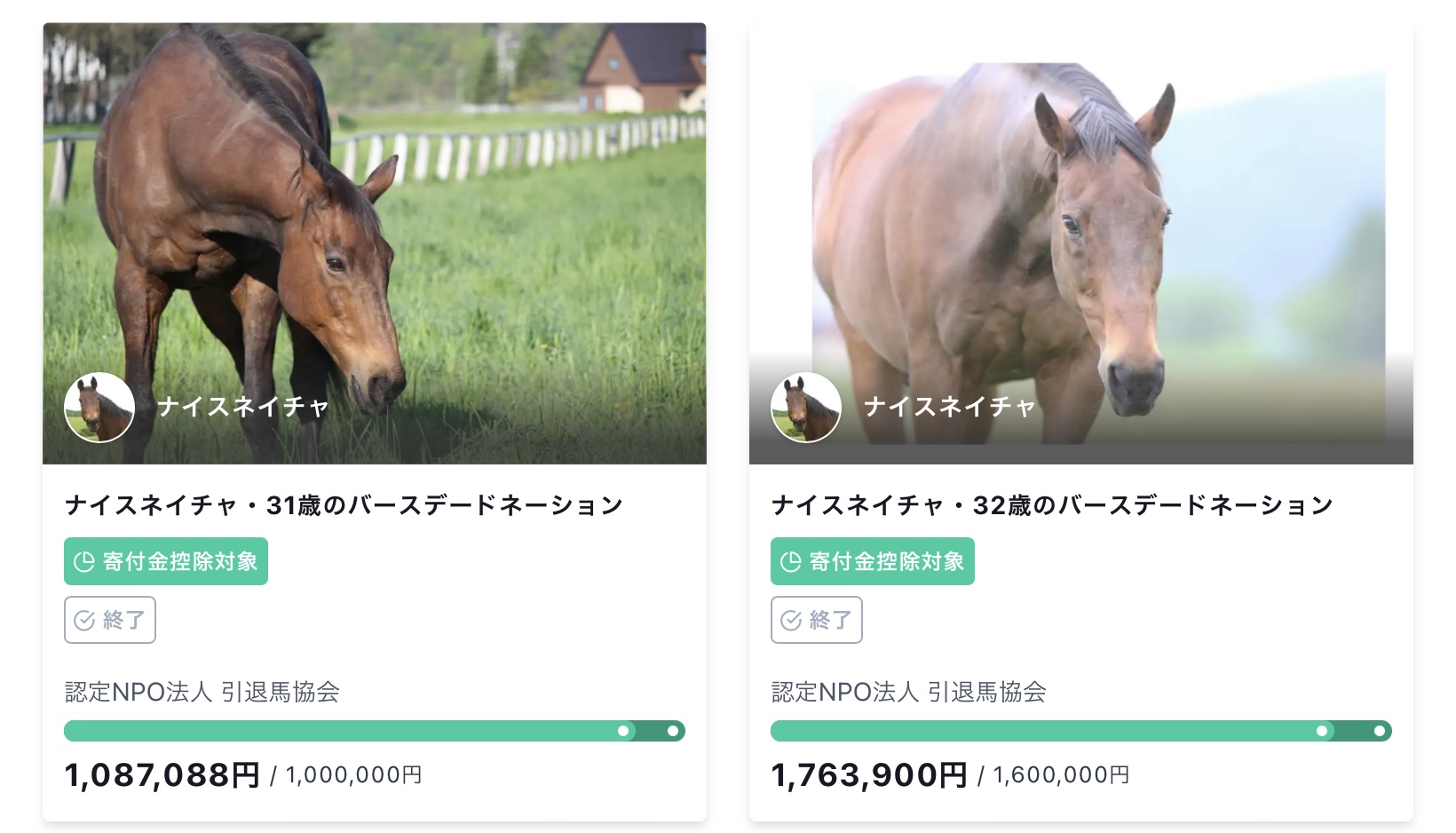Image resolution: width=1456 pixels, height=833 pixels.
Task: Open title ナイスネイチャ・32歳のバースデードネーション
Action: coord(1052,505)
